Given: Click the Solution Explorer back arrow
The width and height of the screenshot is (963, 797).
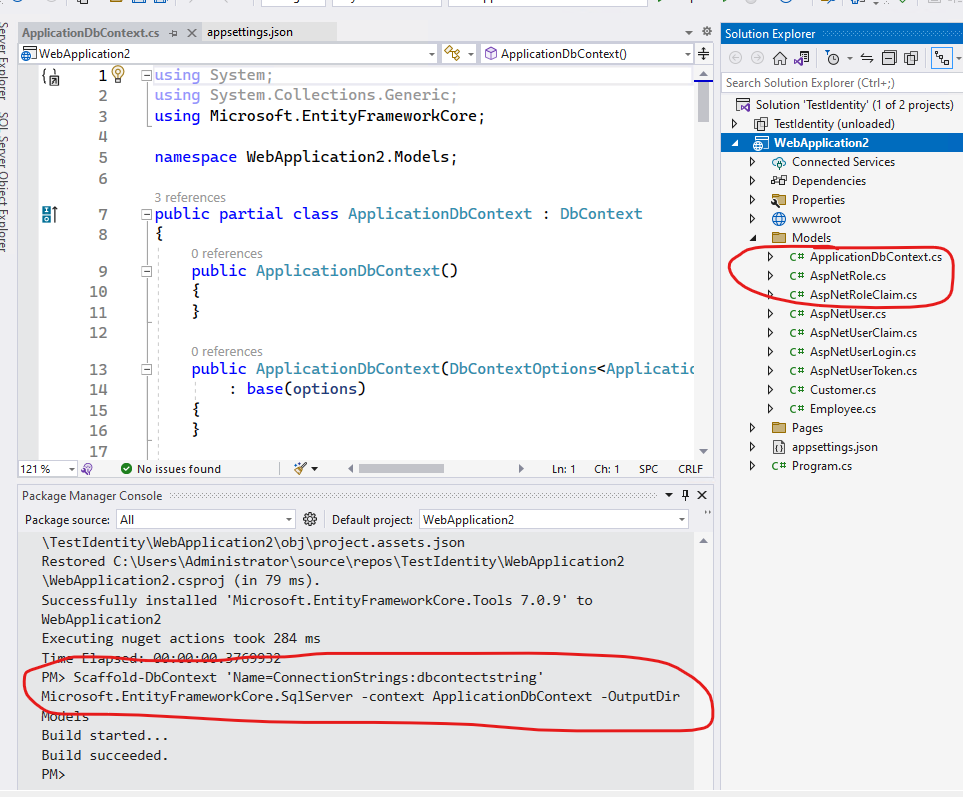Looking at the screenshot, I should (735, 58).
